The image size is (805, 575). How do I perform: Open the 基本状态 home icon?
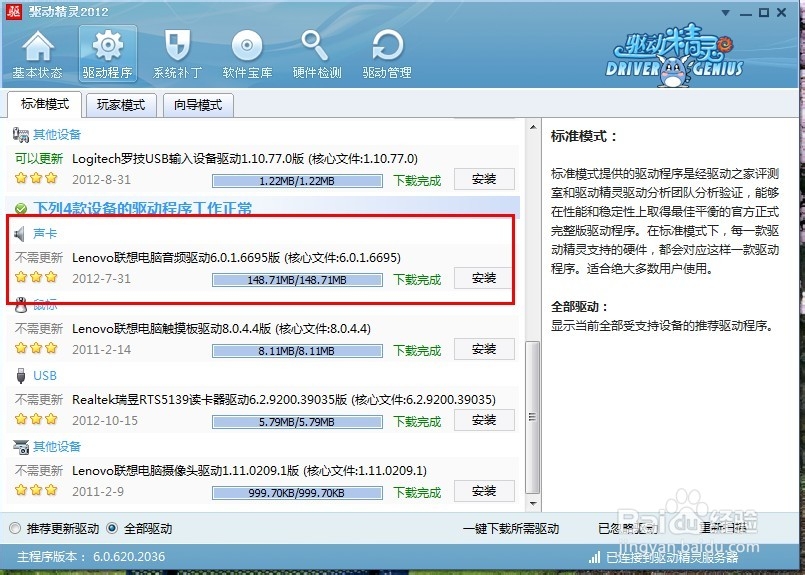pos(37,54)
